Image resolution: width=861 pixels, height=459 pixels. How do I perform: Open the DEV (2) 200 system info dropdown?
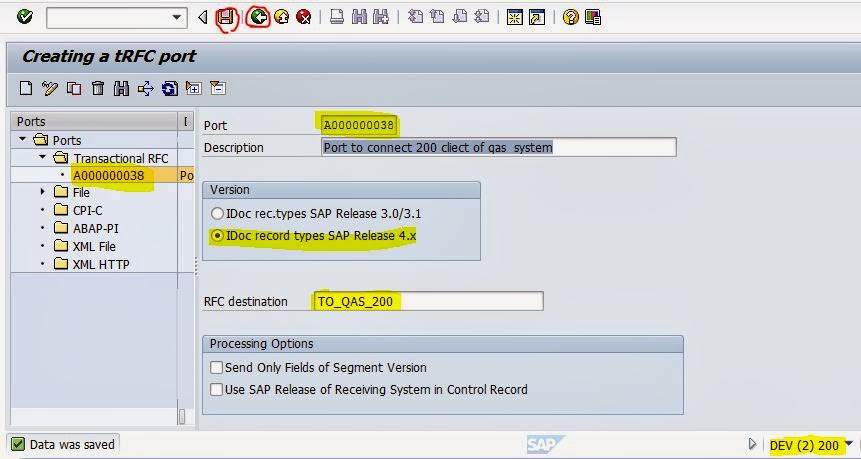pos(849,444)
